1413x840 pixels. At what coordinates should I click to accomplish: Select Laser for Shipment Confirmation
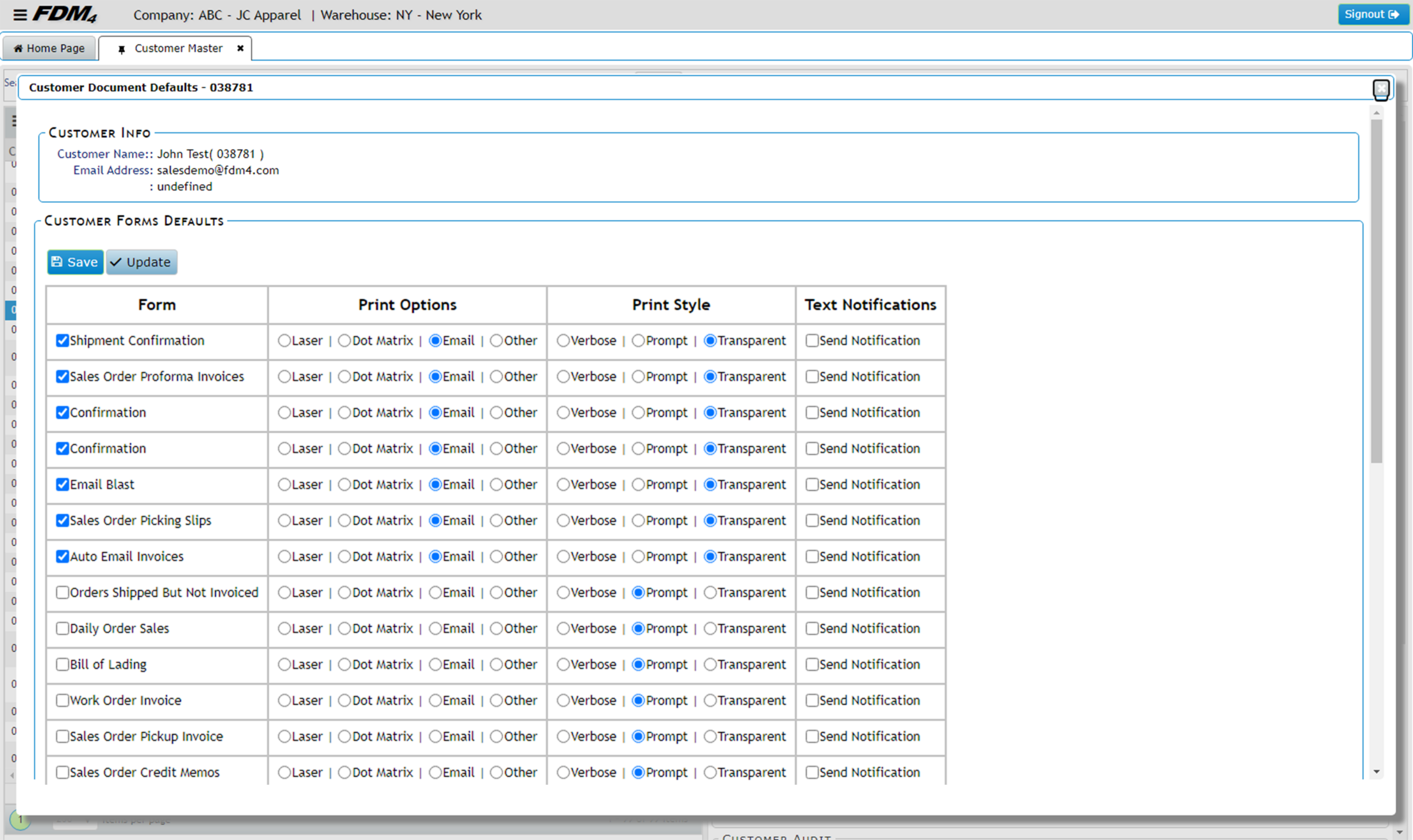(284, 341)
